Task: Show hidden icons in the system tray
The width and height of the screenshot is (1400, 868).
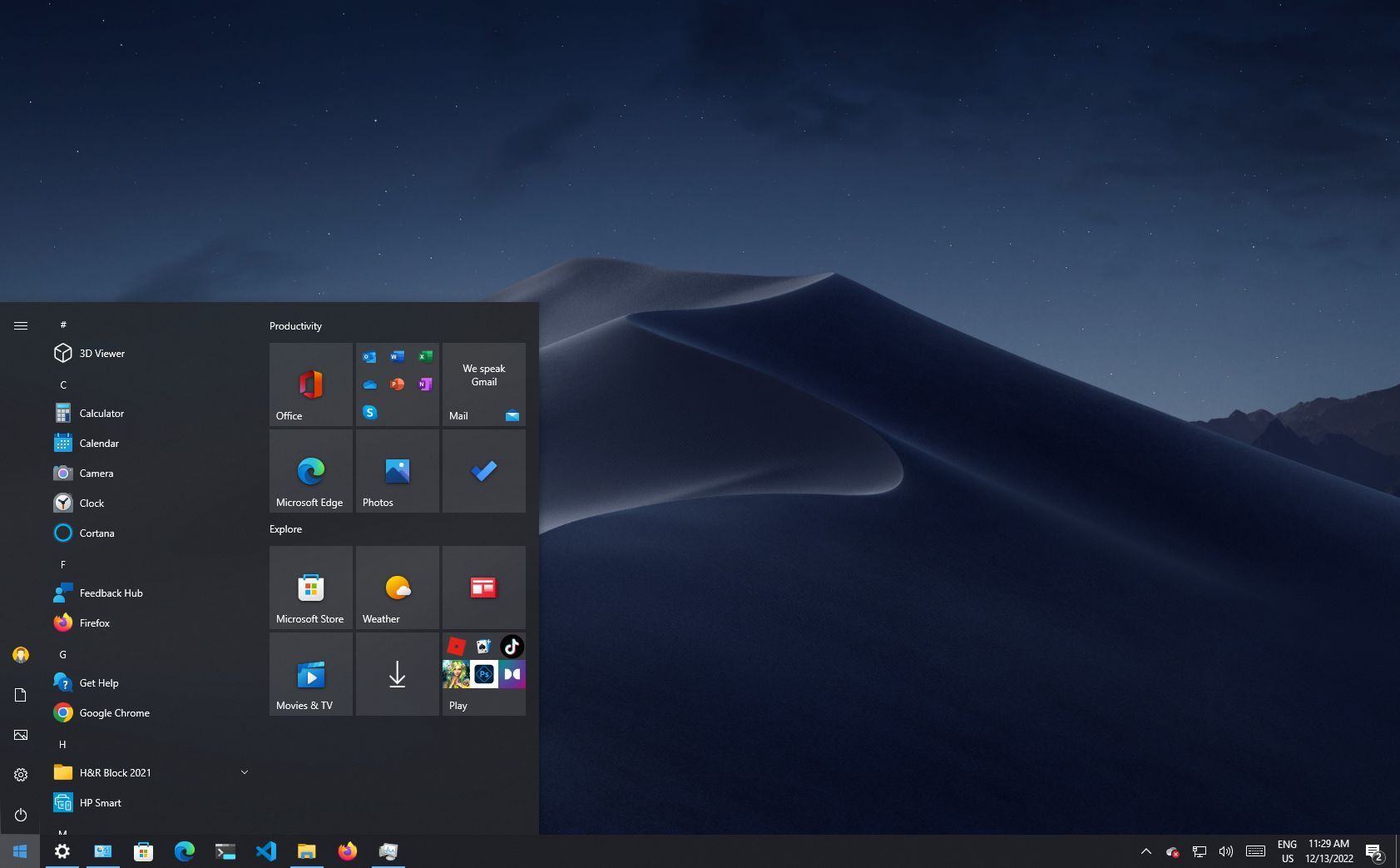Action: coord(1145,851)
